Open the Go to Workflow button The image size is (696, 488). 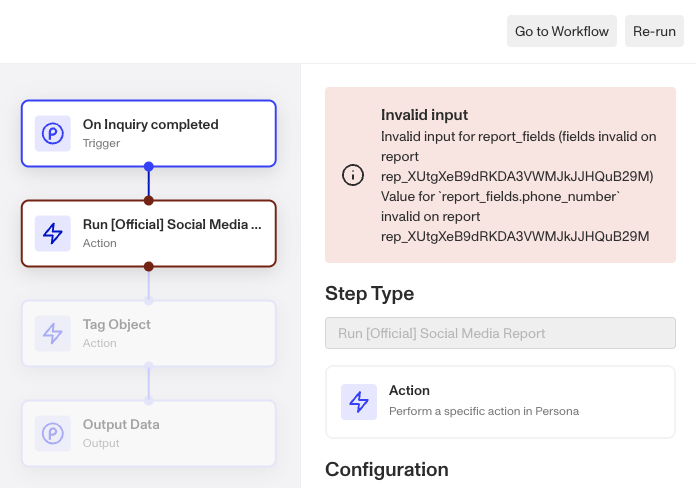[561, 31]
